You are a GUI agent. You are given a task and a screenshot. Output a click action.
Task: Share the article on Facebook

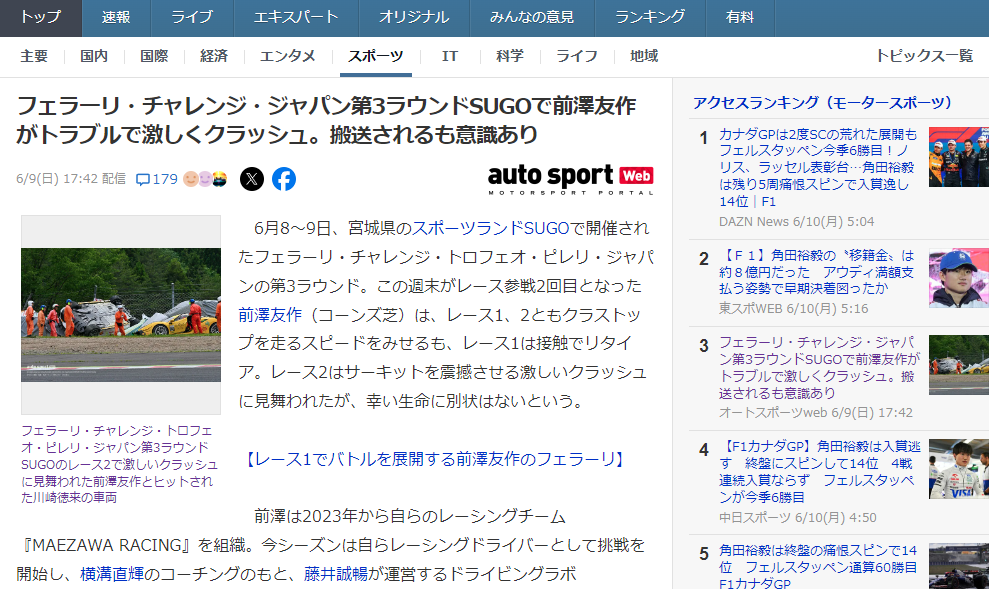(284, 179)
